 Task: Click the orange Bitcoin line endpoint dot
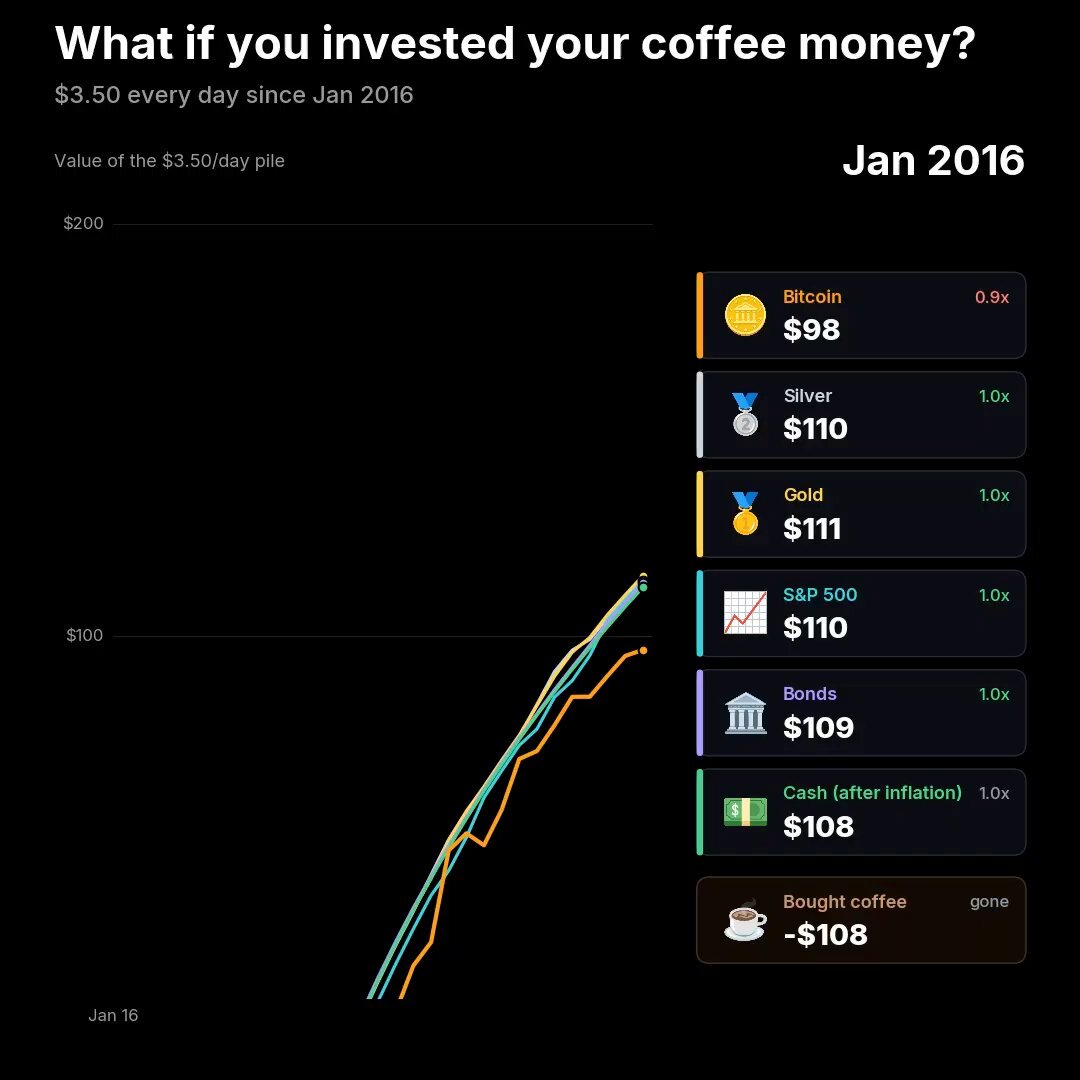point(643,650)
